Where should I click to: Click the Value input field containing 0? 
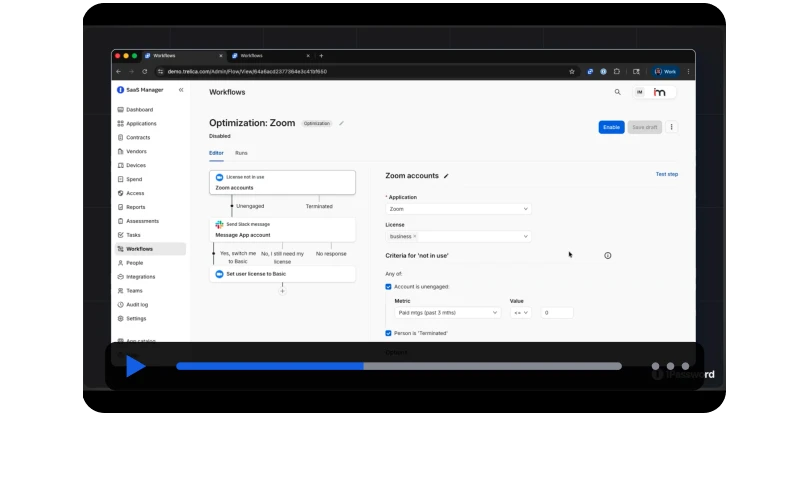pyautogui.click(x=557, y=313)
